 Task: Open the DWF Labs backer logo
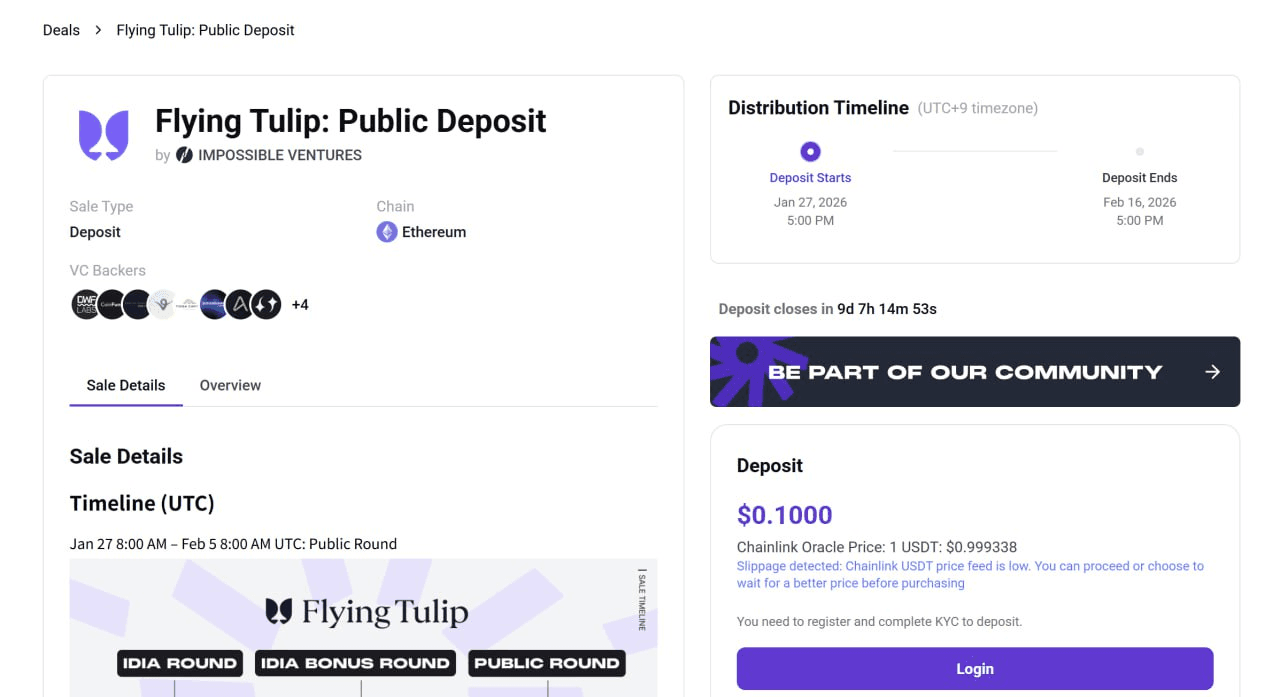86,304
